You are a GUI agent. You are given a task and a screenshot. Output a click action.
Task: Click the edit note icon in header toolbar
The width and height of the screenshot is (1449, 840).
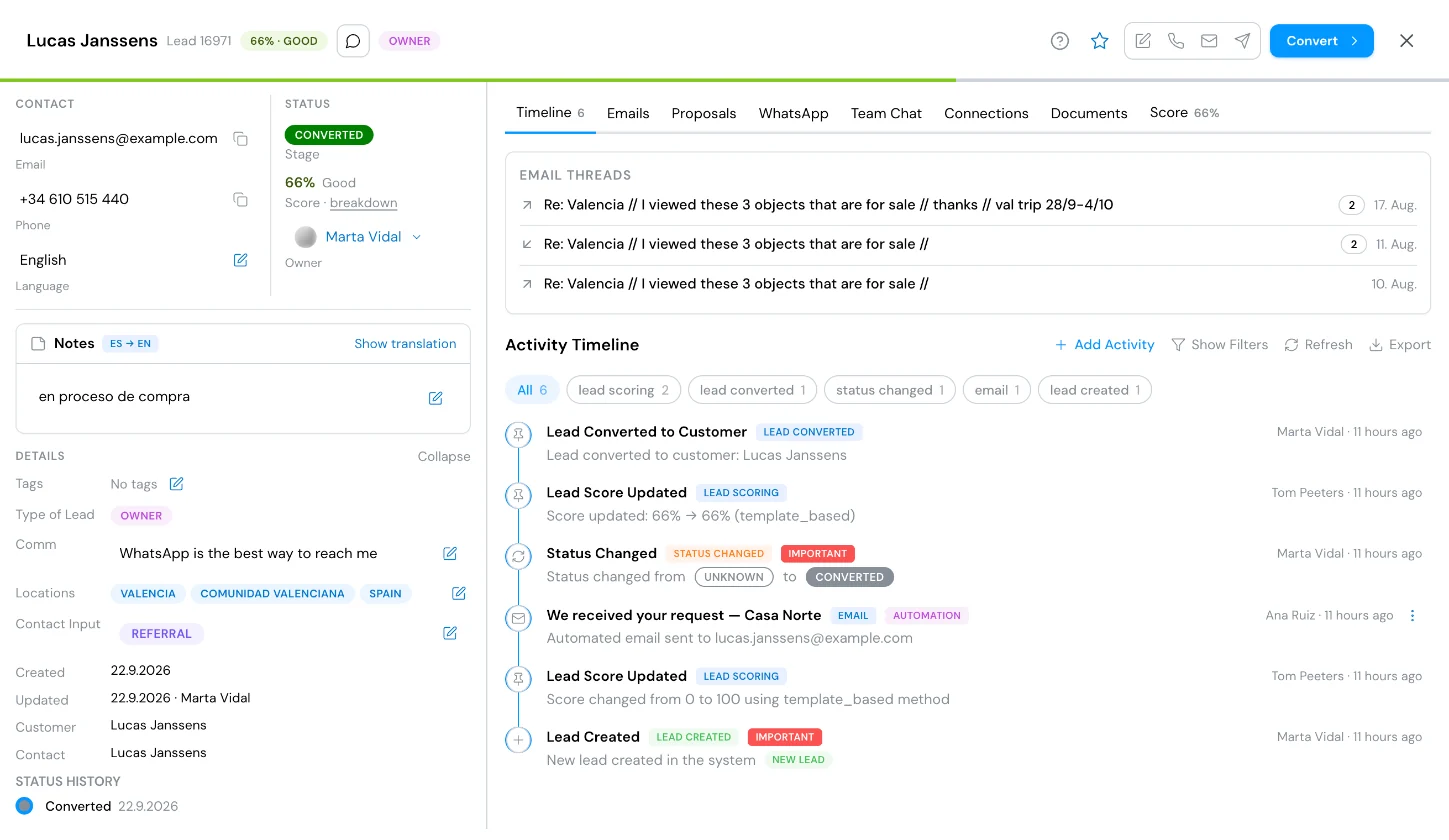(x=1143, y=41)
